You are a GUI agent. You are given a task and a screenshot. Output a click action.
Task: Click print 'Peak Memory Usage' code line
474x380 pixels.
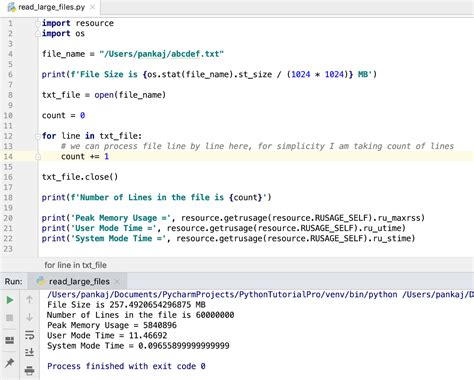coord(233,218)
